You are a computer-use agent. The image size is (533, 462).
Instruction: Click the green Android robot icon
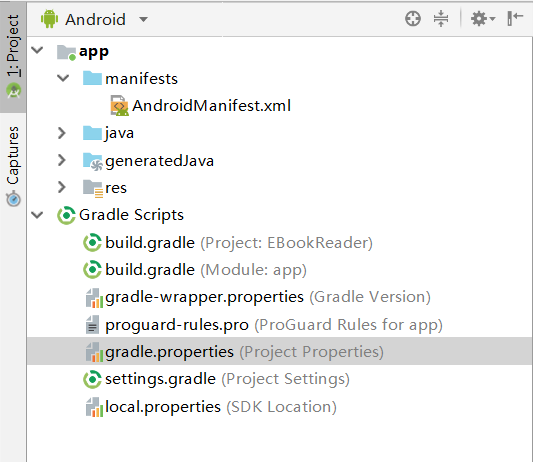49,19
